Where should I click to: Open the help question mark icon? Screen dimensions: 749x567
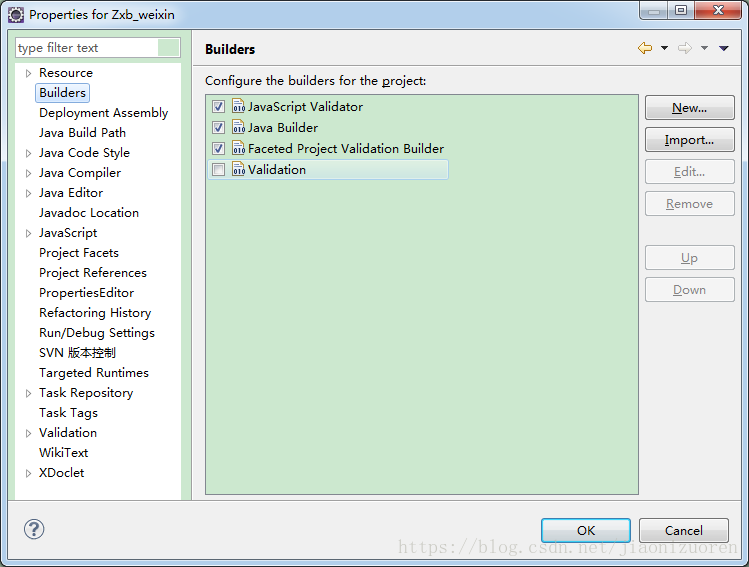coord(34,529)
